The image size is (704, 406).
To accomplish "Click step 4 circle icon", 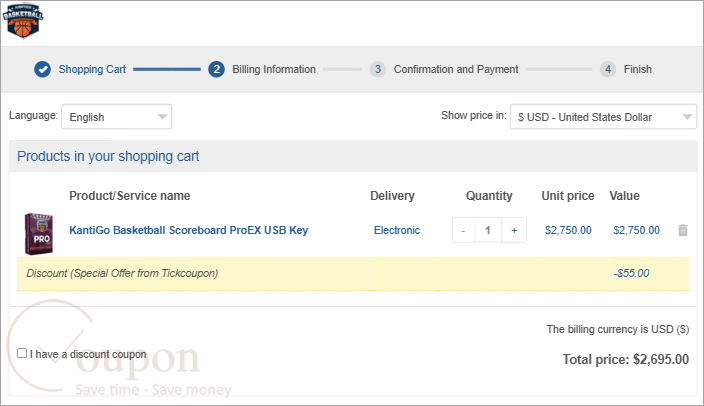I will 608,69.
